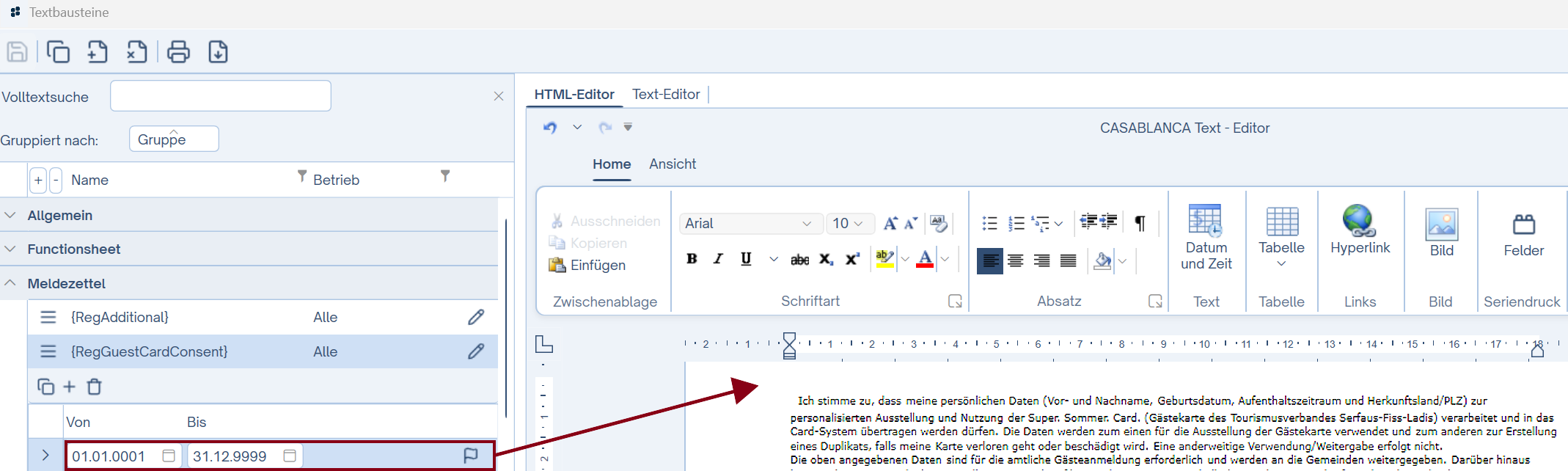Open the Betrieb column filter

point(444,176)
